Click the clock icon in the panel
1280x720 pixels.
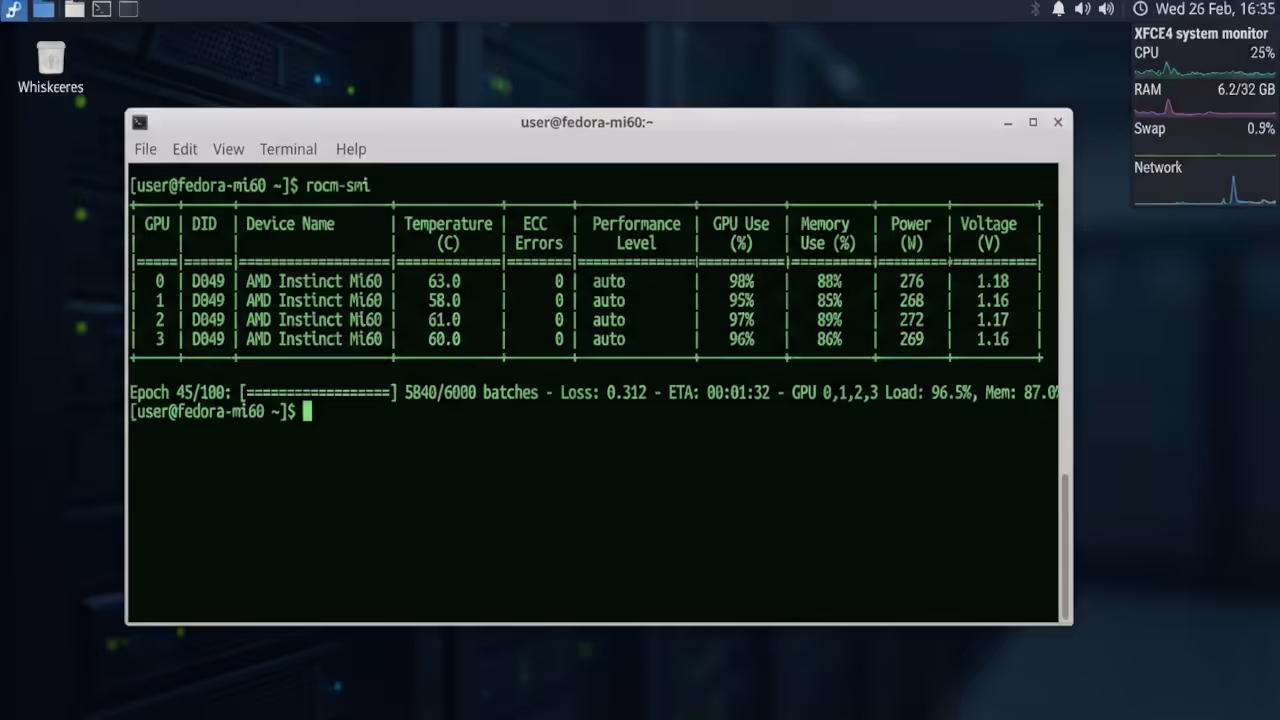[x=1140, y=9]
